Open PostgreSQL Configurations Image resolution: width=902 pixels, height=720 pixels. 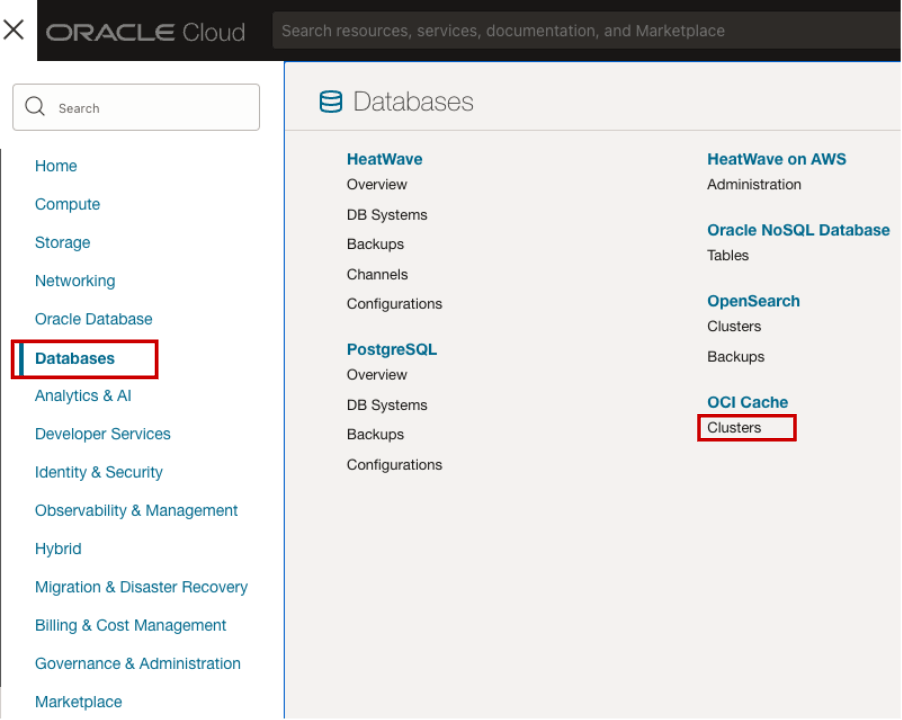click(394, 465)
